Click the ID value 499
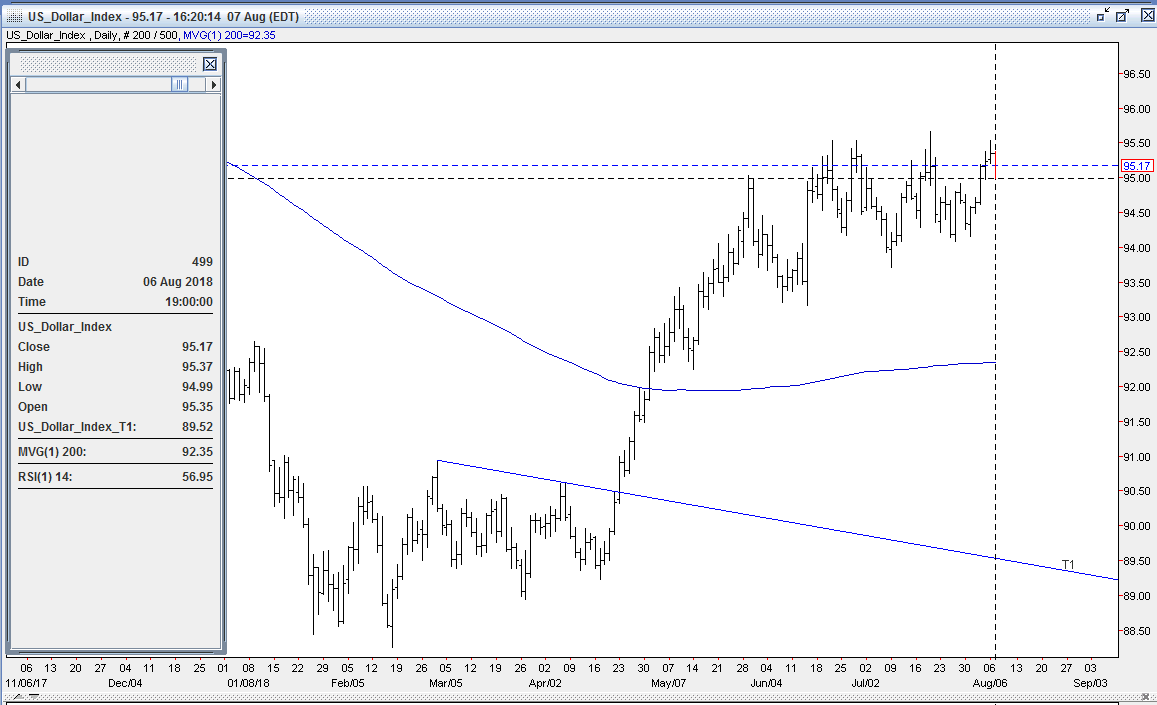 click(202, 262)
